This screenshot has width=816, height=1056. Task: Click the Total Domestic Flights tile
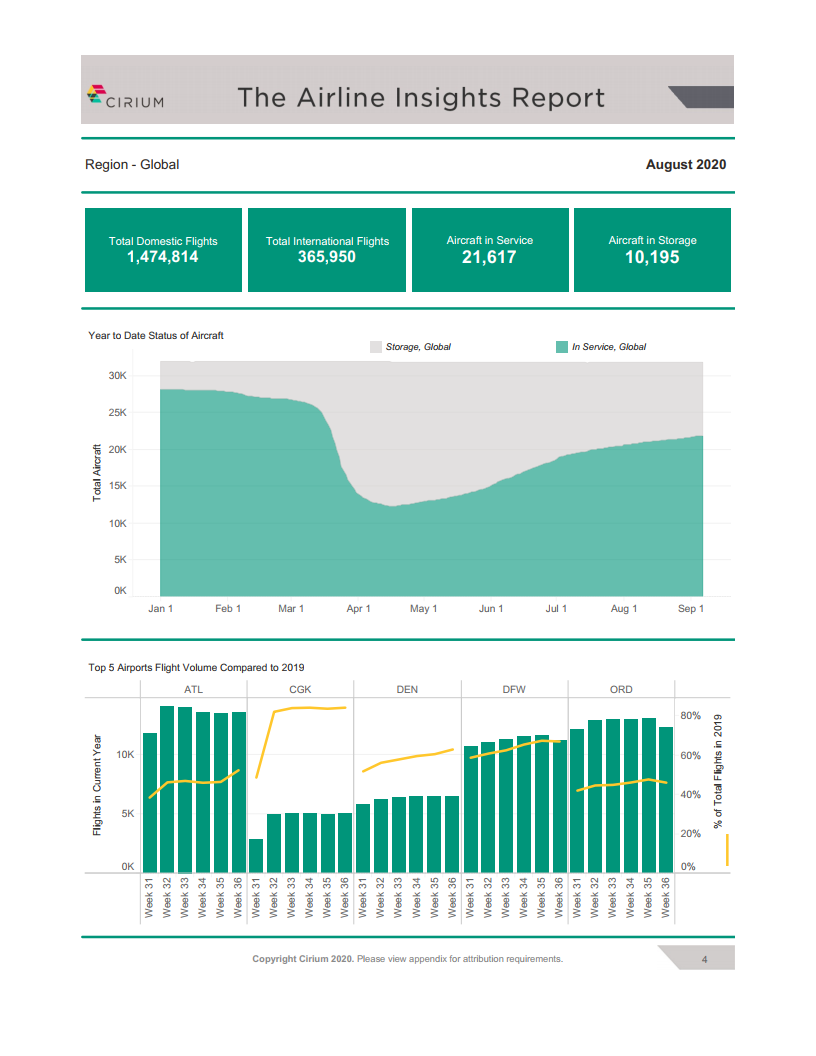tap(163, 250)
